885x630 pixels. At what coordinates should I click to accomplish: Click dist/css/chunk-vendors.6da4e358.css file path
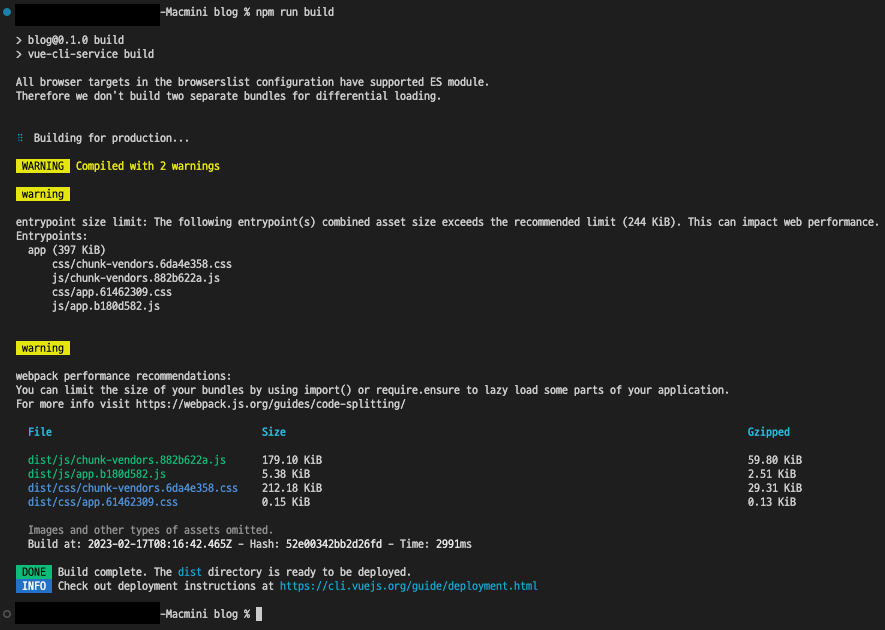[133, 488]
